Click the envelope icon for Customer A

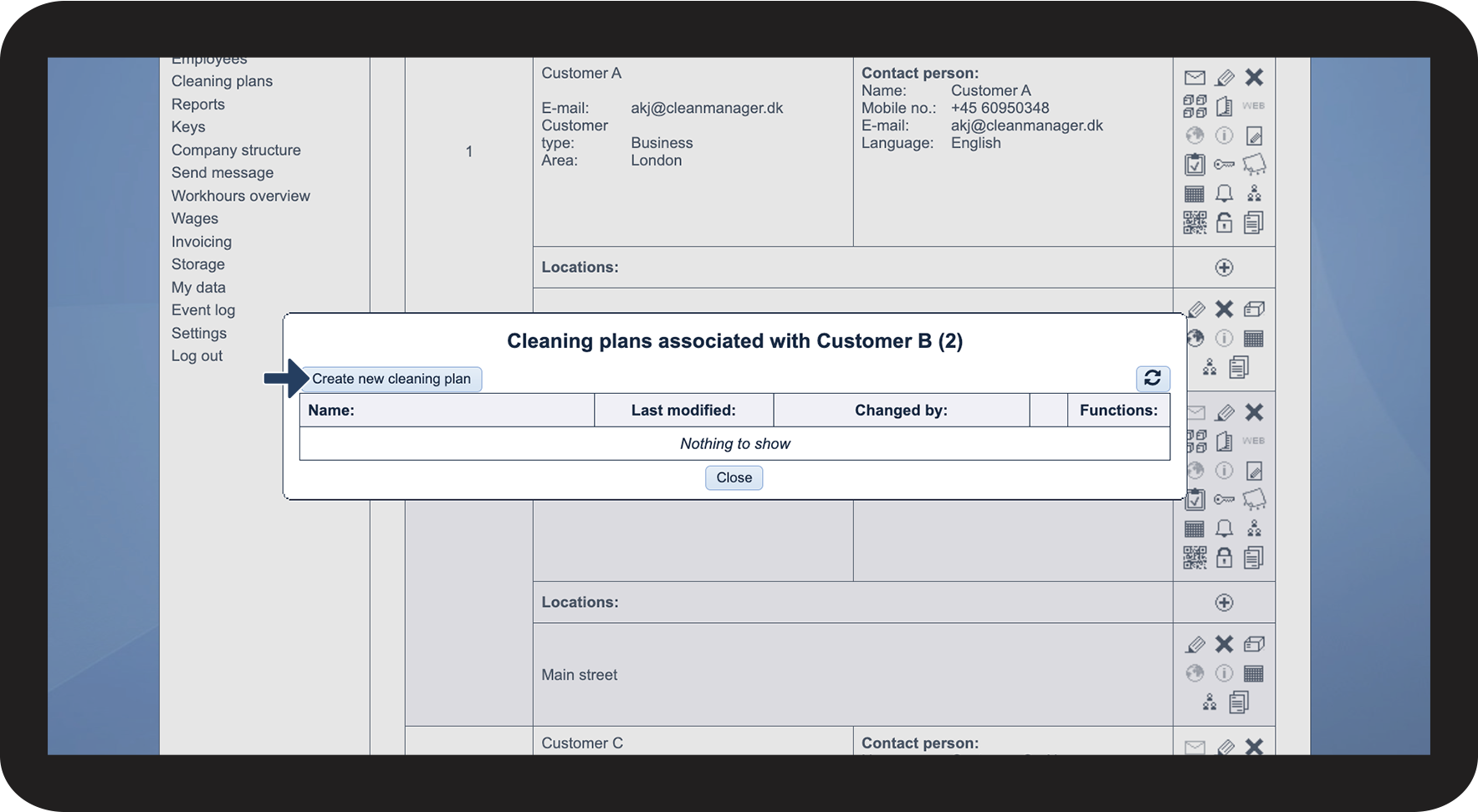1194,78
